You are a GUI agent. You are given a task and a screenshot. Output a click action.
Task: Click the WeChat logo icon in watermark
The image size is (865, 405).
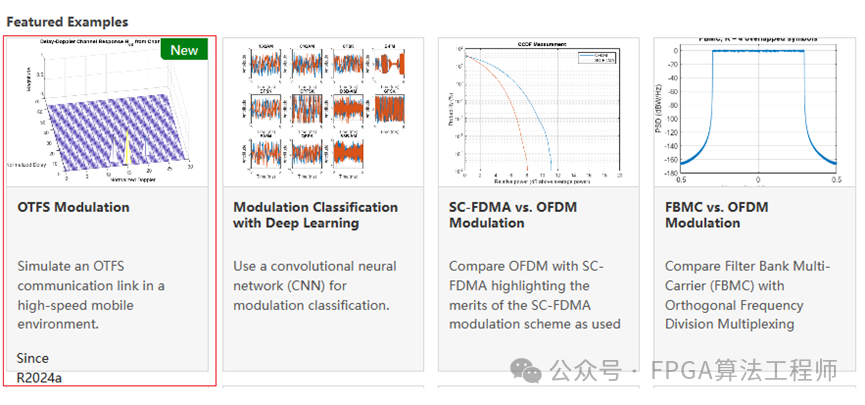pyautogui.click(x=526, y=370)
